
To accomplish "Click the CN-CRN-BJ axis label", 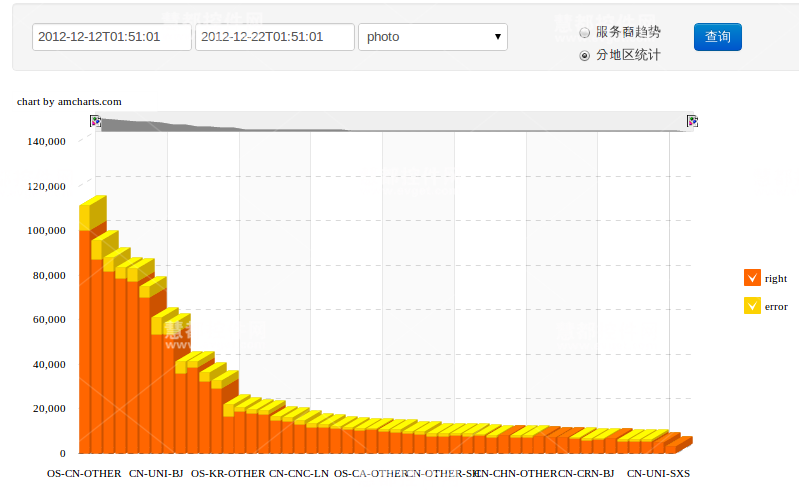I will (x=586, y=474).
